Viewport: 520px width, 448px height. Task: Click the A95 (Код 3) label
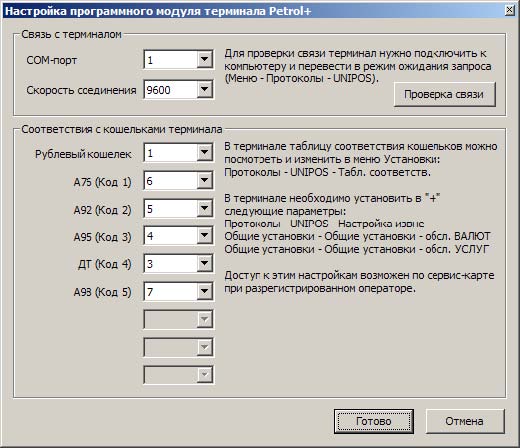(x=102, y=237)
